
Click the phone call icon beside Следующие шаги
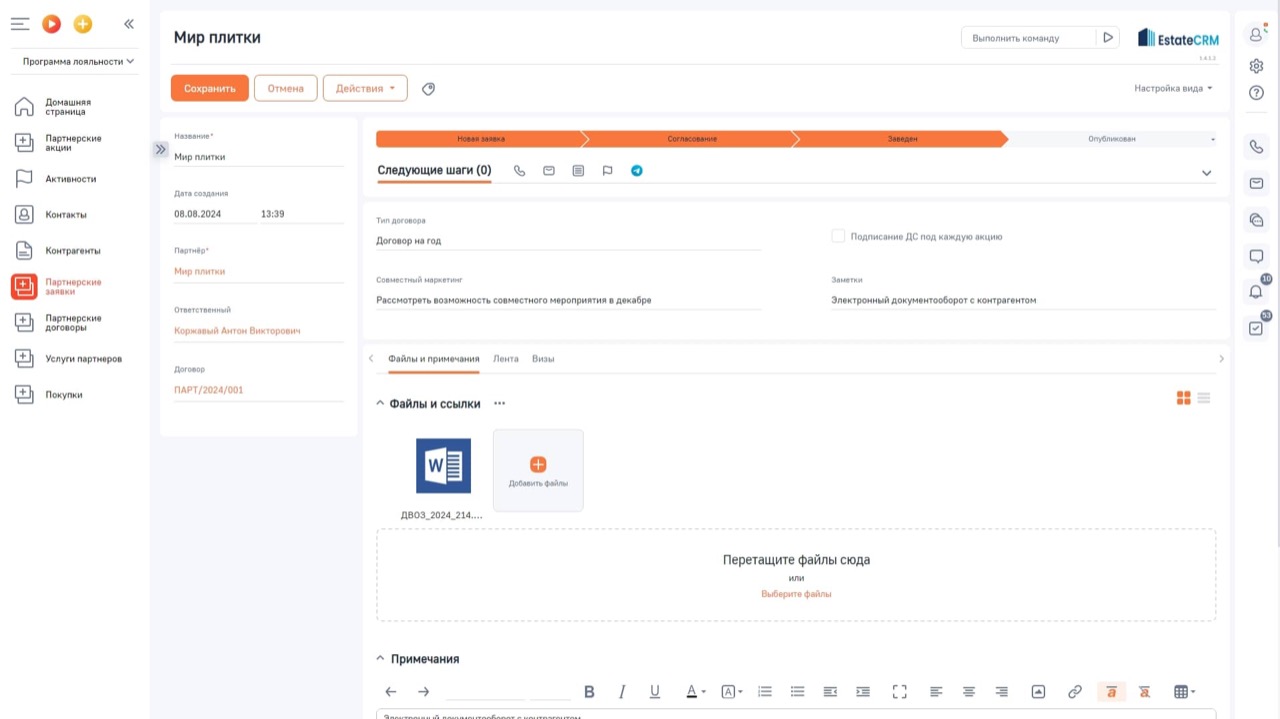(x=519, y=171)
